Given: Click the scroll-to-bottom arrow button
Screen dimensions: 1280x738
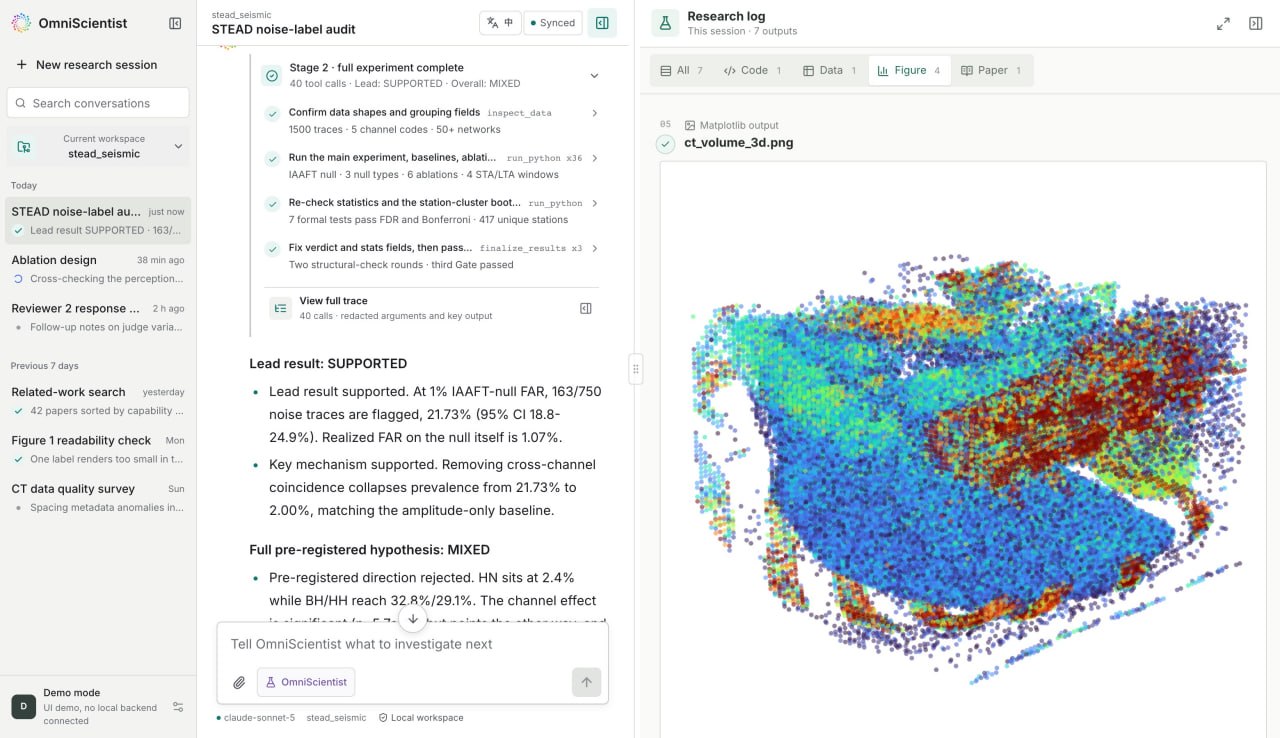Looking at the screenshot, I should click(x=413, y=619).
